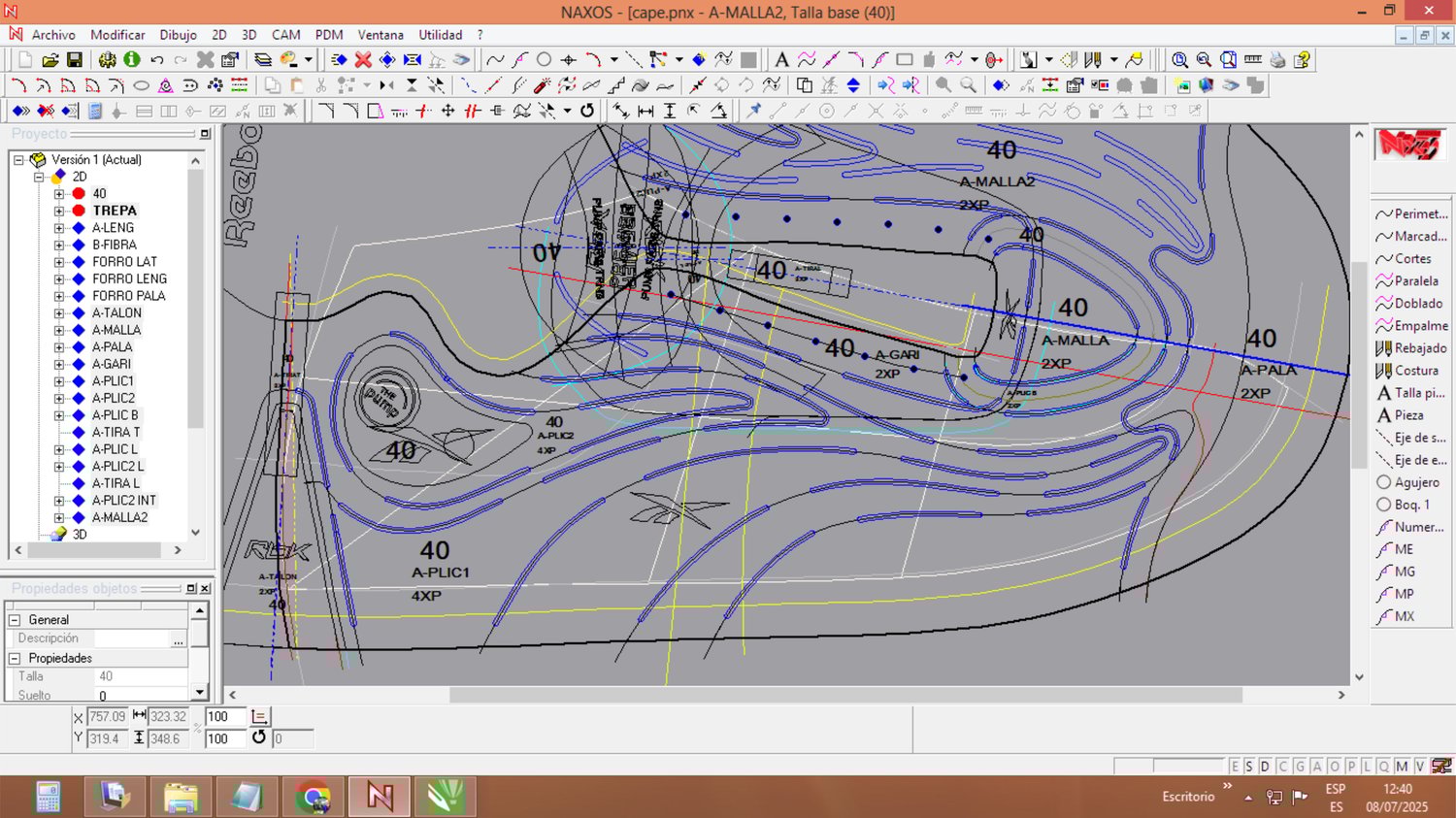This screenshot has height=818, width=1456.
Task: Click the green information icon
Action: click(132, 60)
